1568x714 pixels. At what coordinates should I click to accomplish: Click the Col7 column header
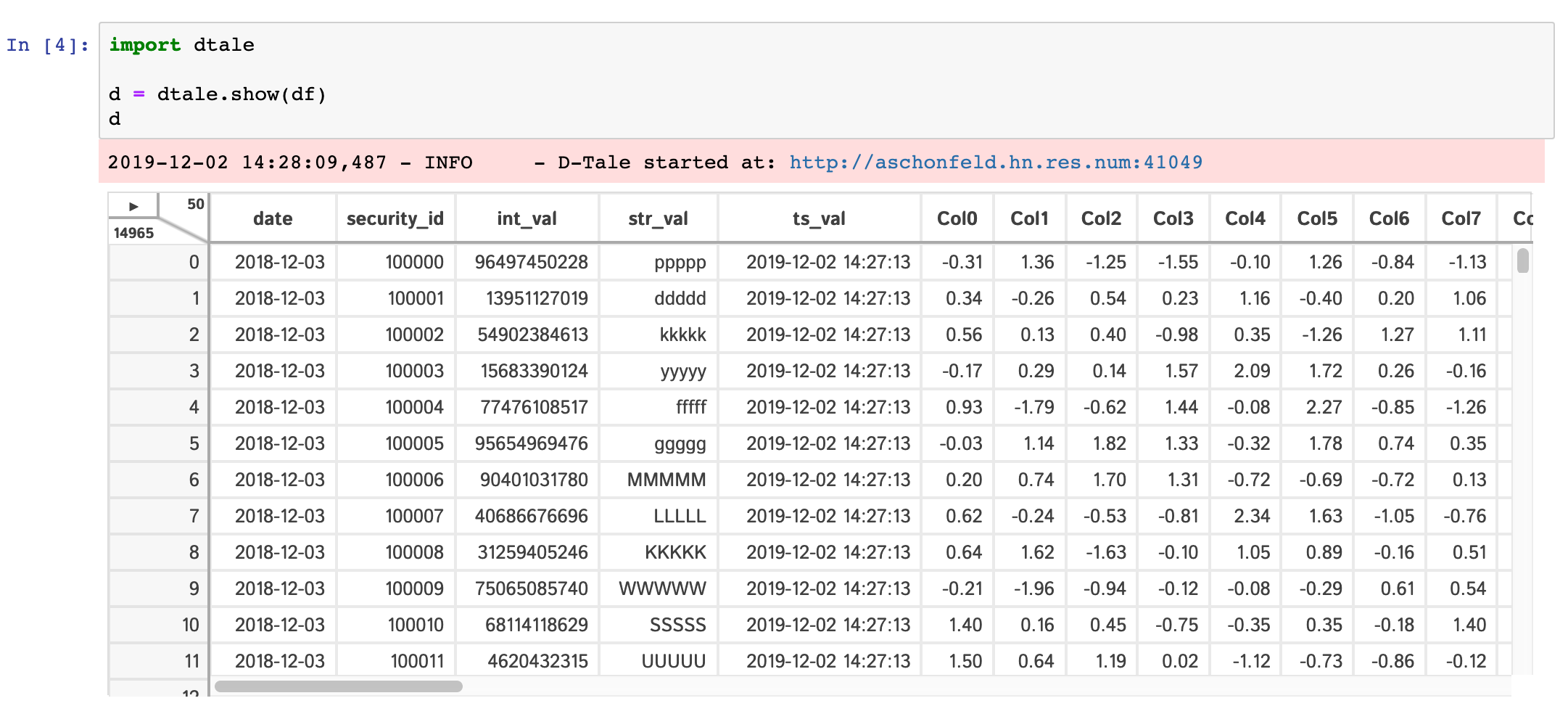pyautogui.click(x=1461, y=218)
